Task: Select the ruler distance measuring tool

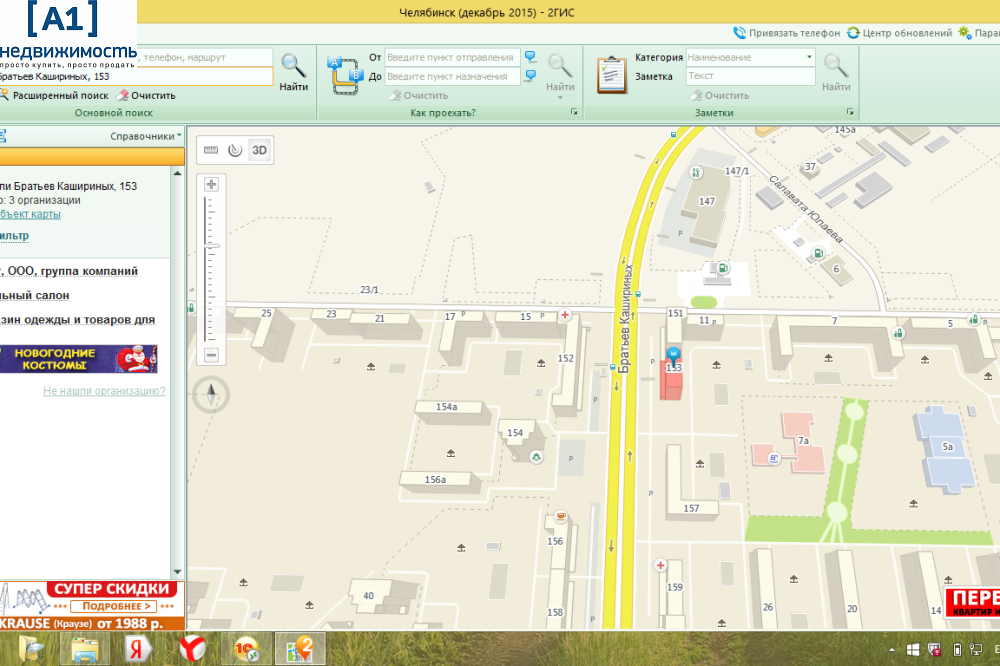Action: pyautogui.click(x=211, y=151)
